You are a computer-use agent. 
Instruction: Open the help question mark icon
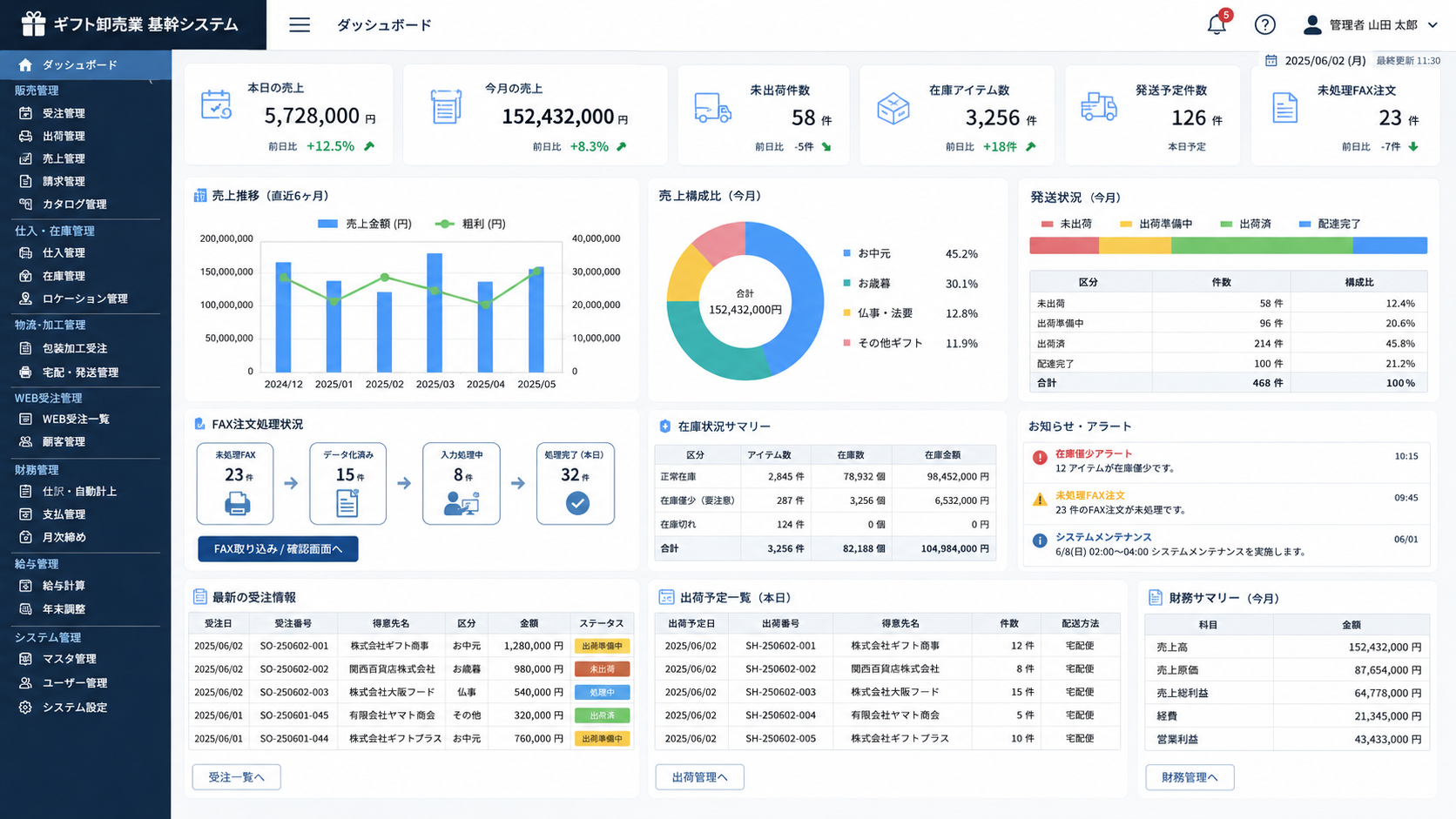(1264, 24)
